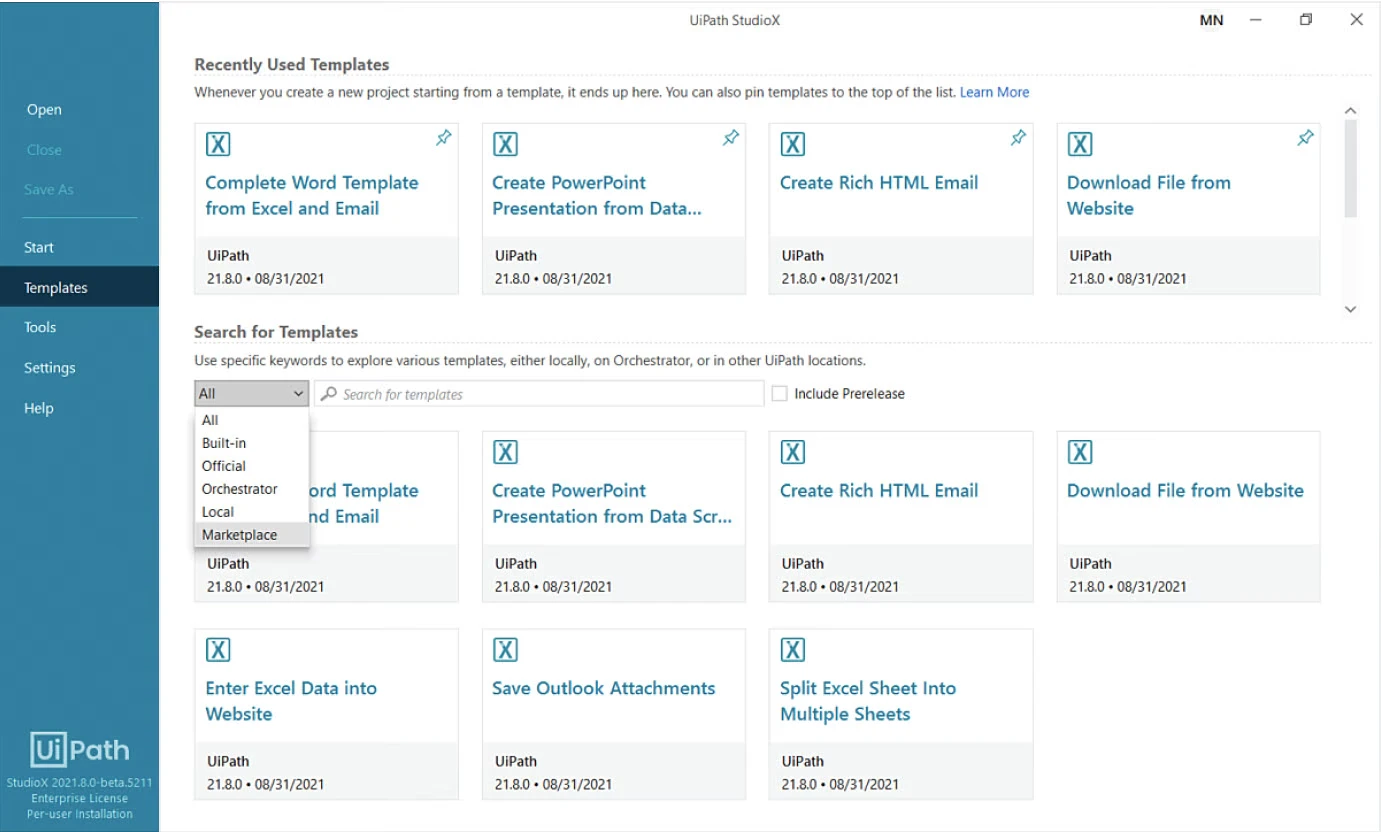Click pin icon on recent Create PowerPoint card
The image size is (1381, 832).
(731, 139)
